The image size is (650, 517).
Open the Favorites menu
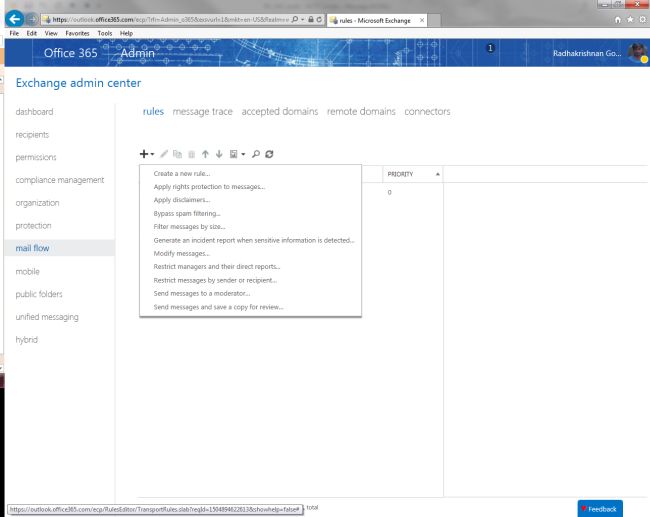[x=77, y=33]
